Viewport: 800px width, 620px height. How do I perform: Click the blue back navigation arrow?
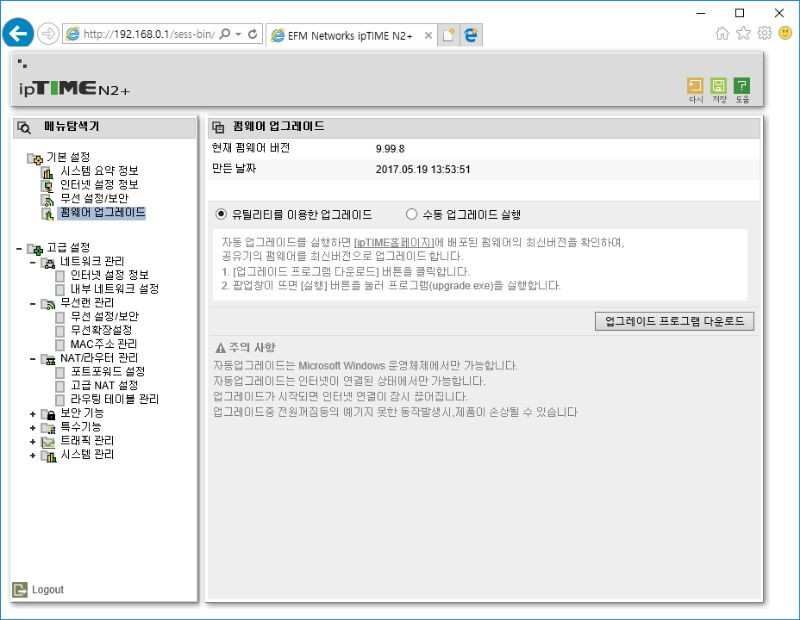click(x=18, y=33)
